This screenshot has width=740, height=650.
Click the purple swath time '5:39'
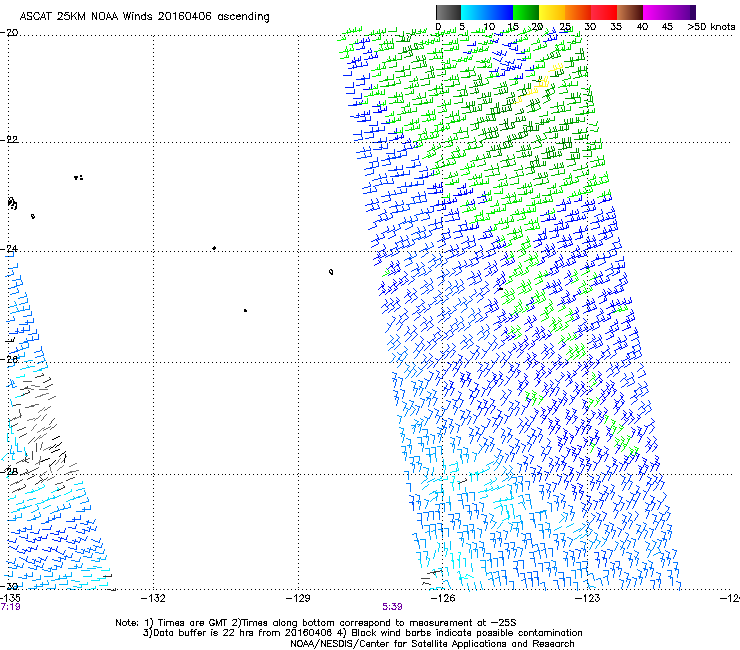click(392, 607)
